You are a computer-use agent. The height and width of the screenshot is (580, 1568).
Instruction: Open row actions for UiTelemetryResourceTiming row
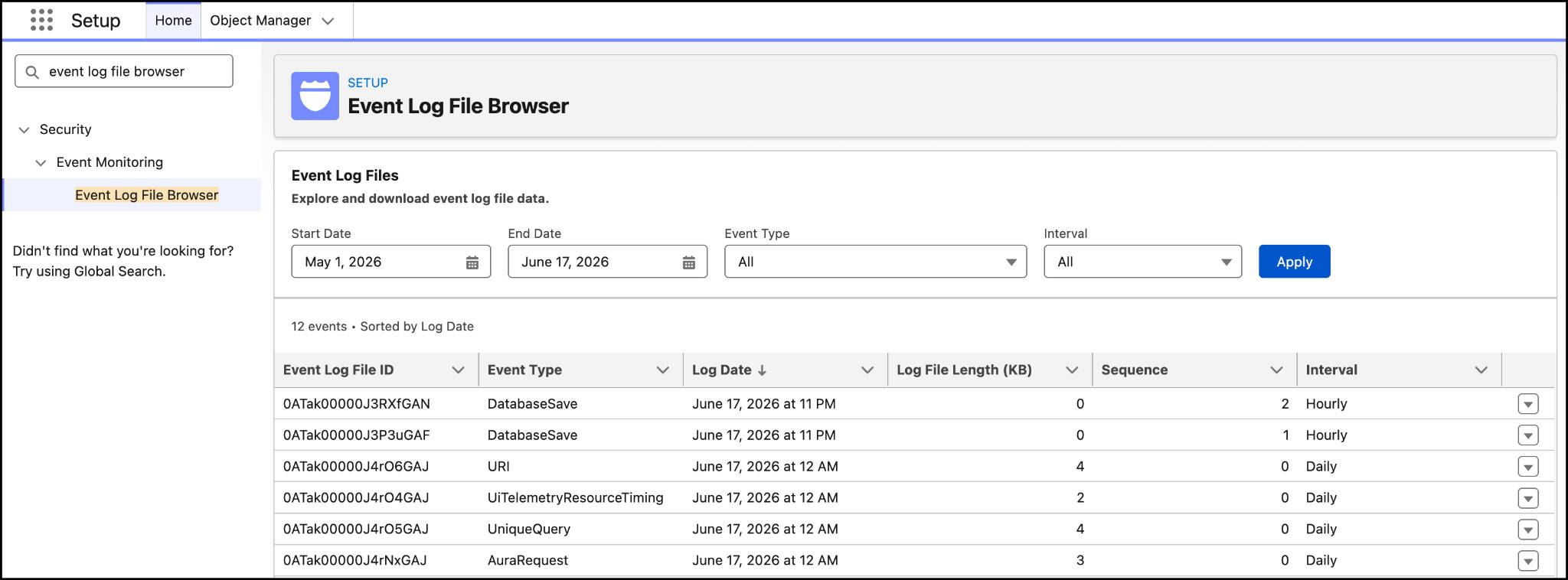[1527, 498]
